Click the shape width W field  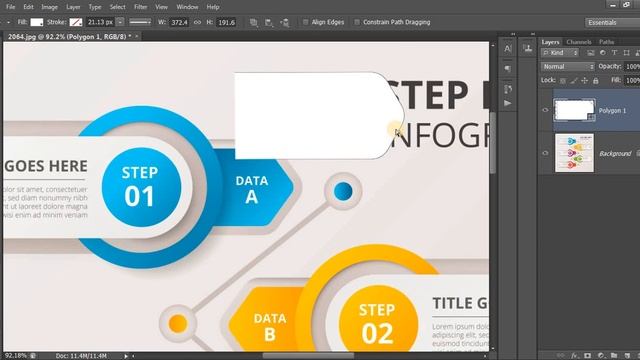pyautogui.click(x=179, y=22)
